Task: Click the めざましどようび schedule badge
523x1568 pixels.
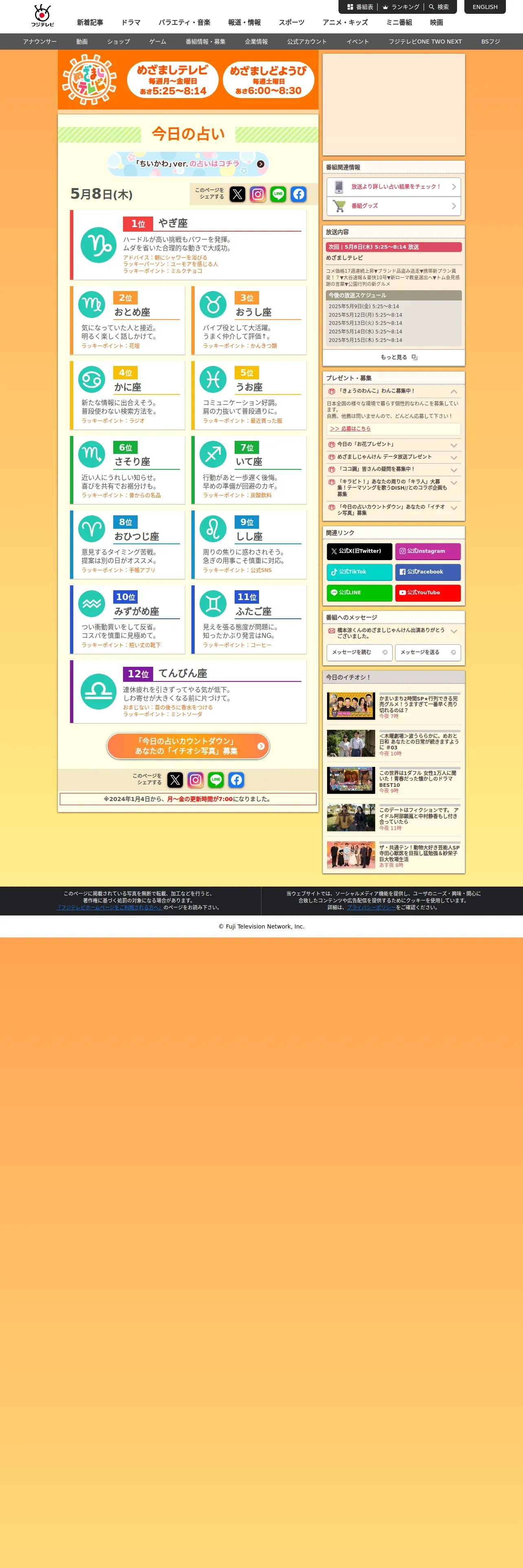Action: [x=268, y=80]
